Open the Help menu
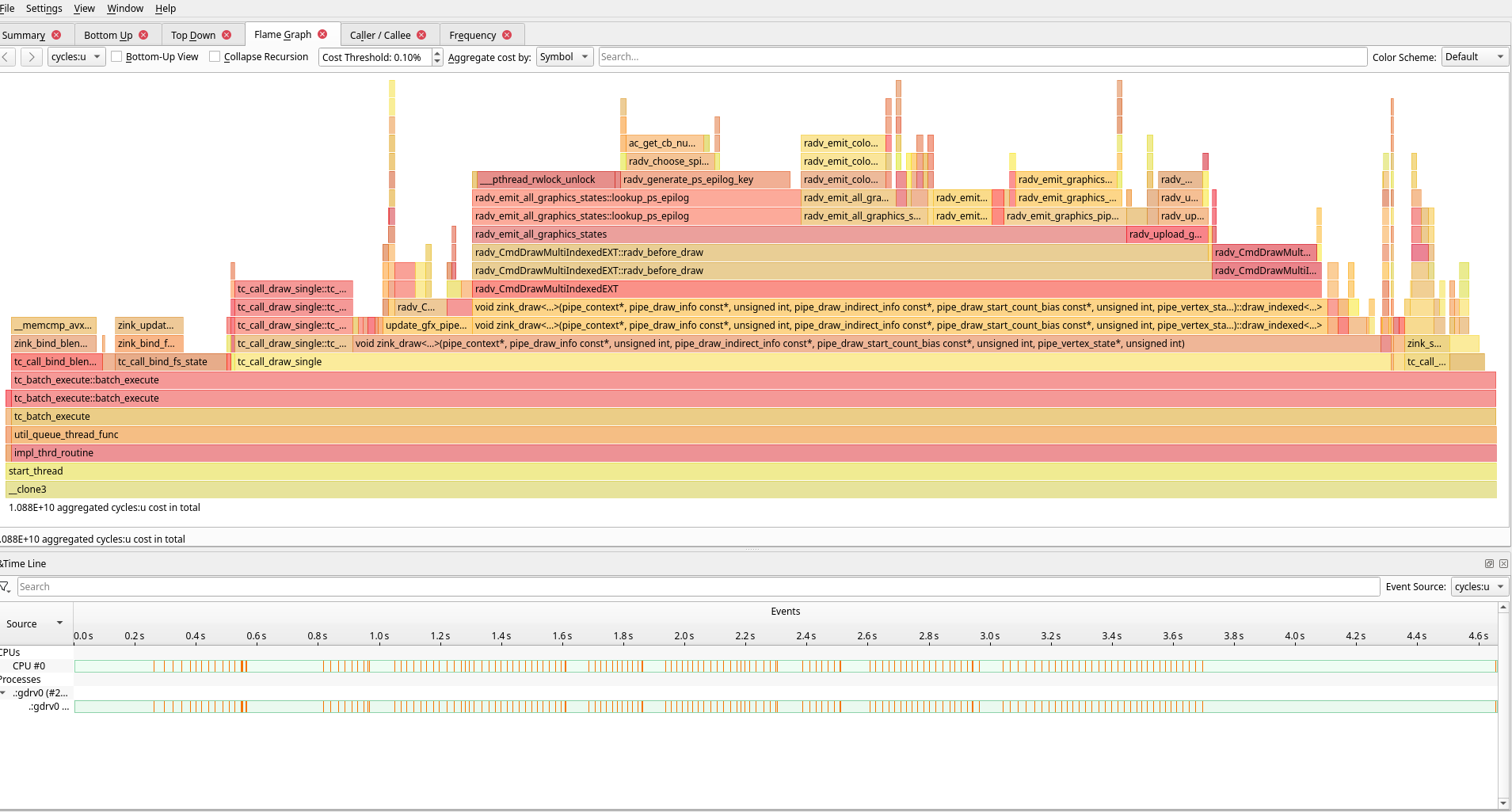 click(166, 9)
